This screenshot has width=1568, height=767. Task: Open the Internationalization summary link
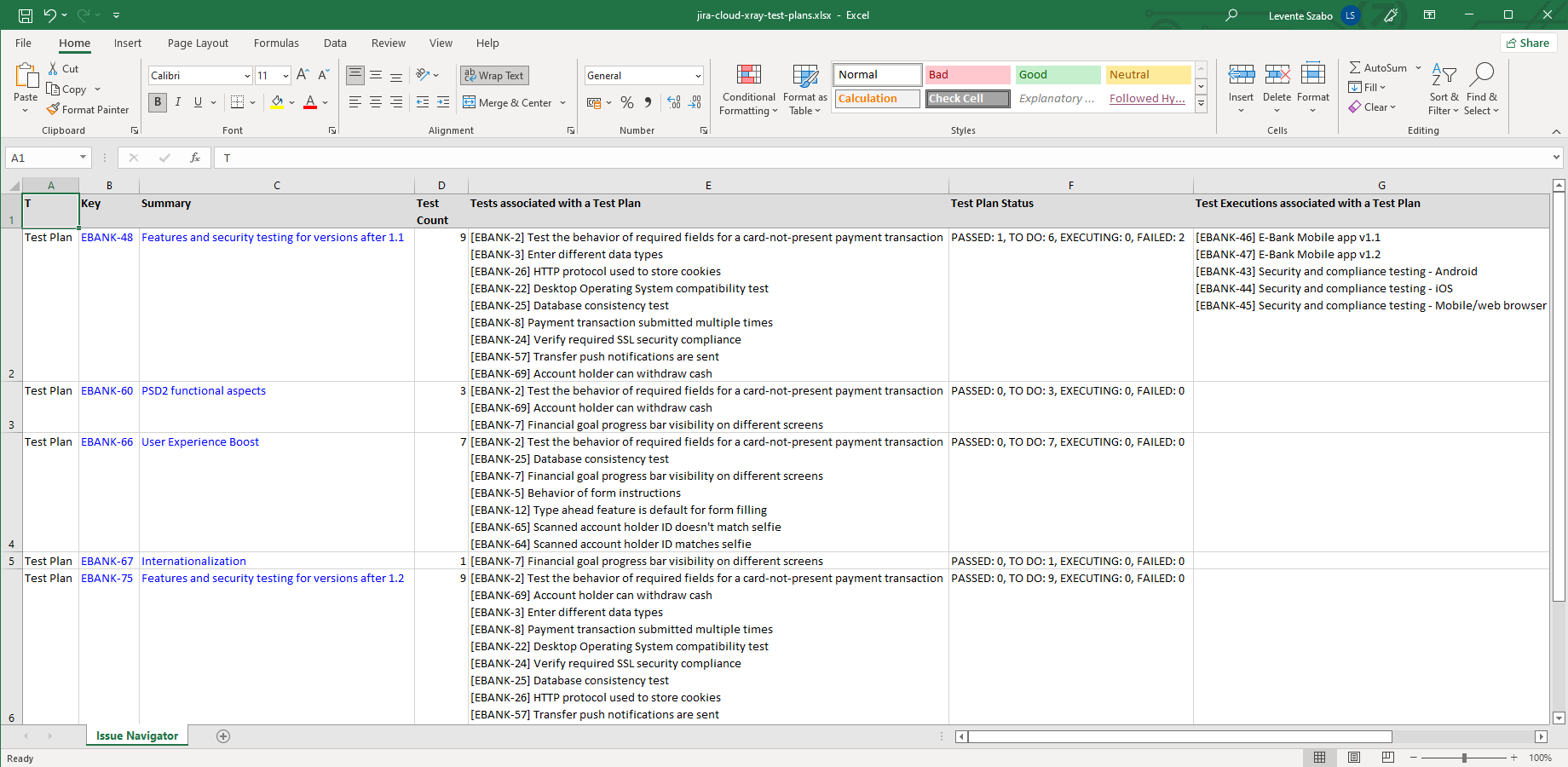point(193,562)
